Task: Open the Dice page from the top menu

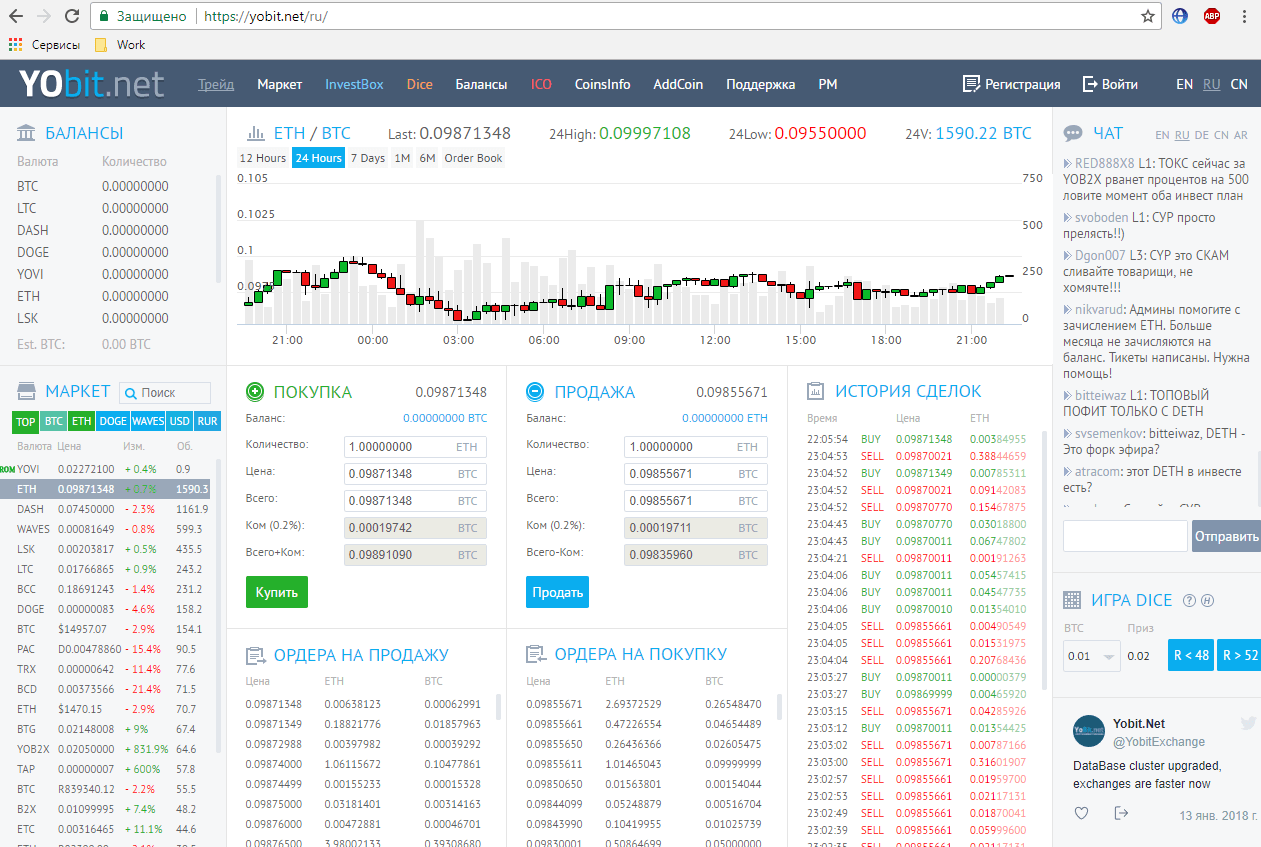Action: [420, 85]
